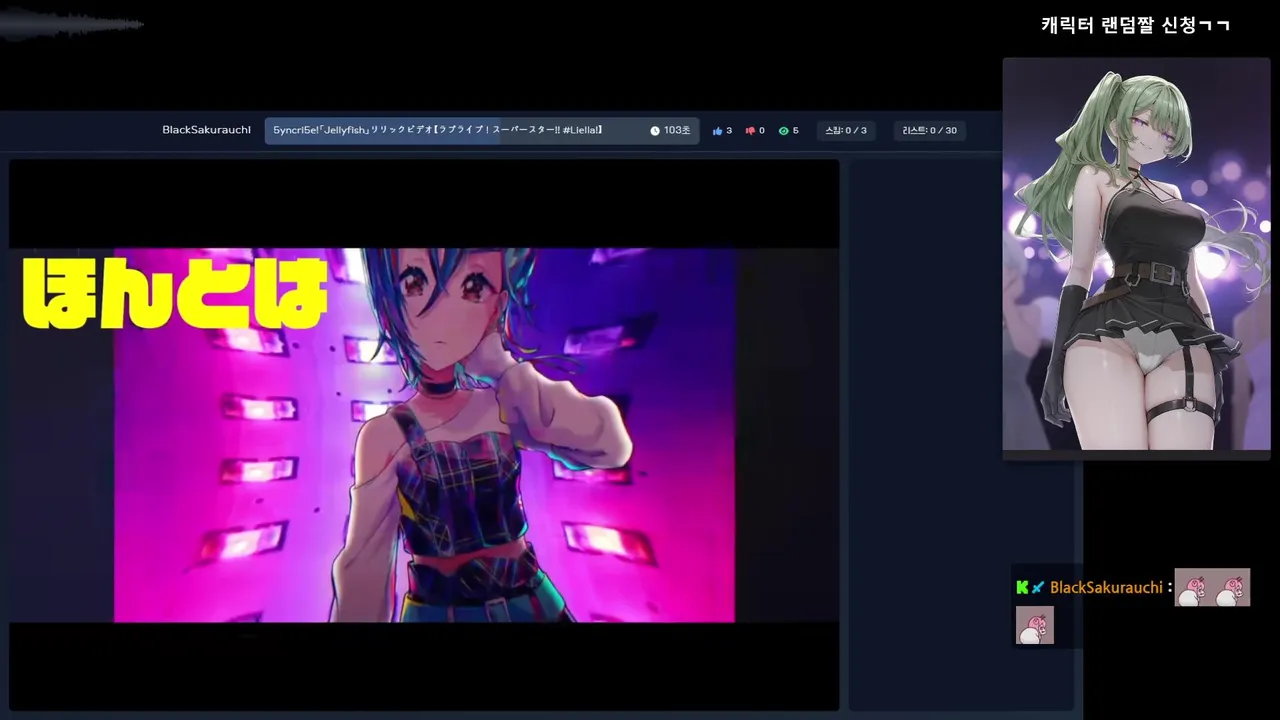Click the Jellyfish lyric video player
This screenshot has width=1280, height=720.
(424, 435)
